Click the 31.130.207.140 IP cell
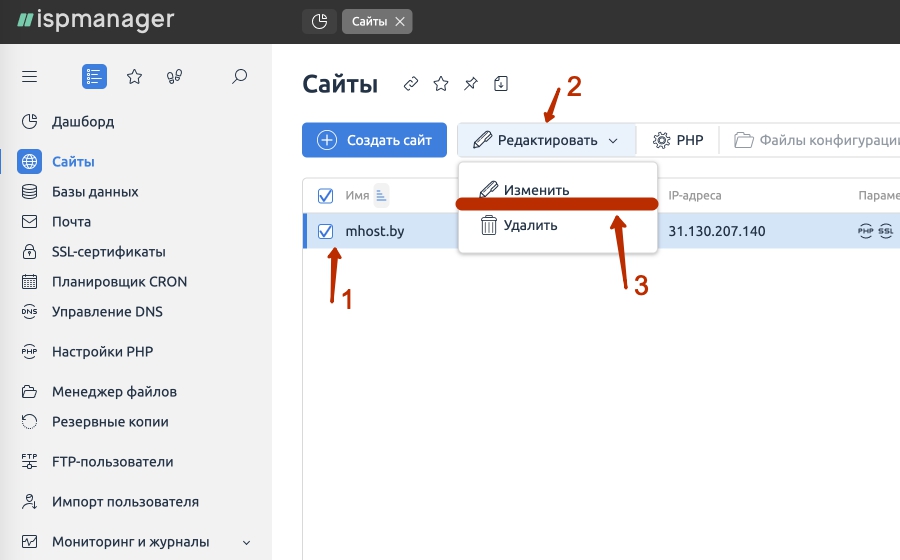The image size is (900, 560). [716, 231]
